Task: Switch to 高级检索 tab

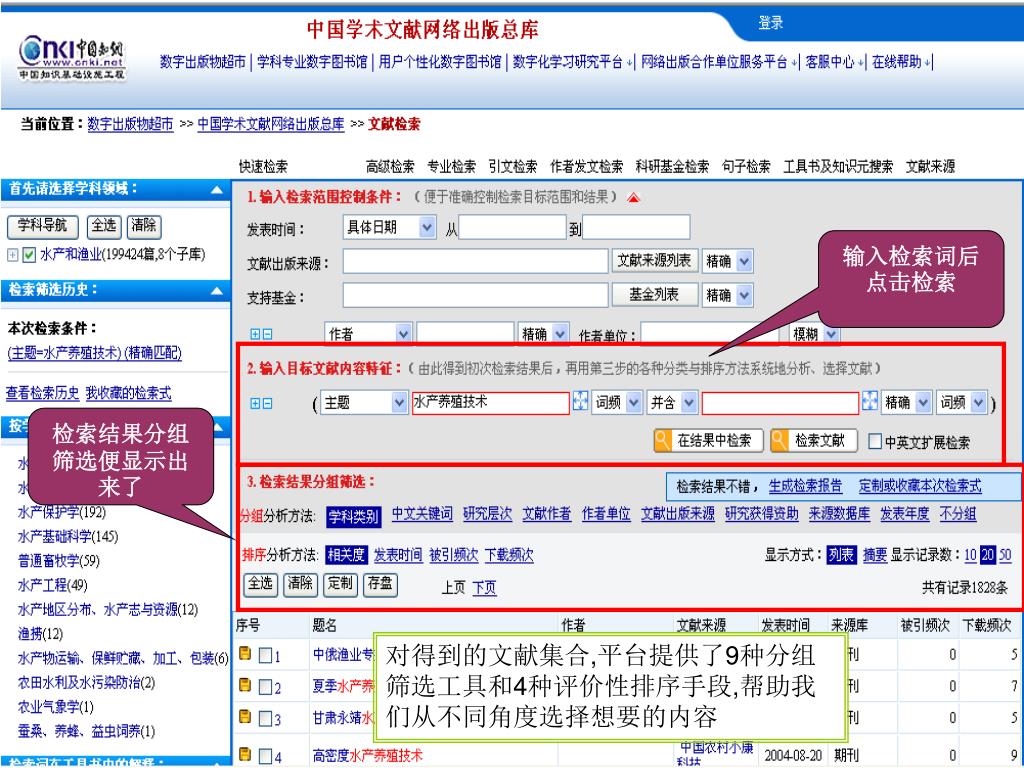Action: click(x=390, y=167)
